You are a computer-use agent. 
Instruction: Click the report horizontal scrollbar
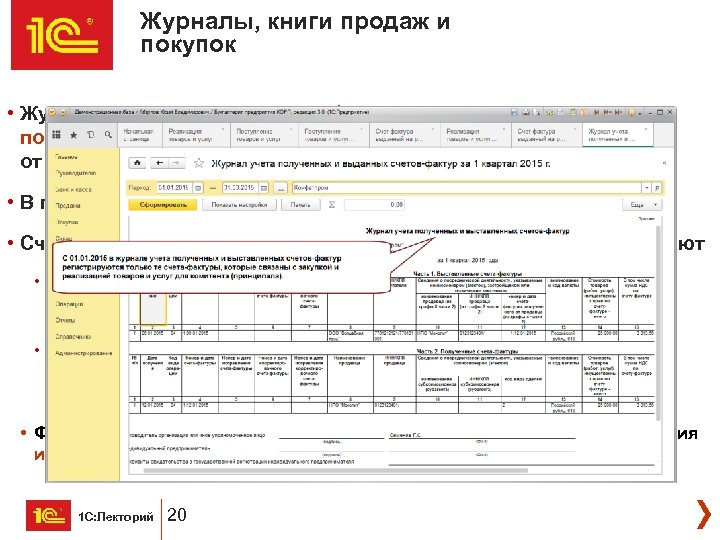pyautogui.click(x=336, y=470)
